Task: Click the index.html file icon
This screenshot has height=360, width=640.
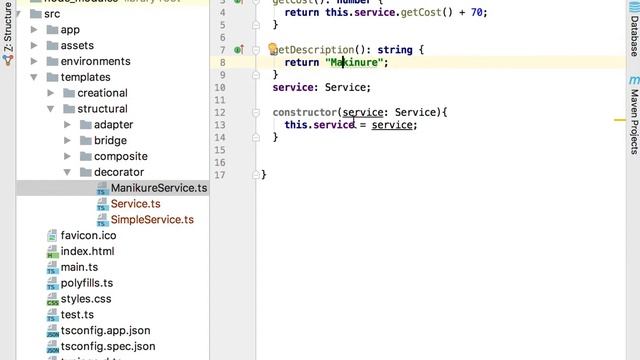Action: [x=52, y=252]
